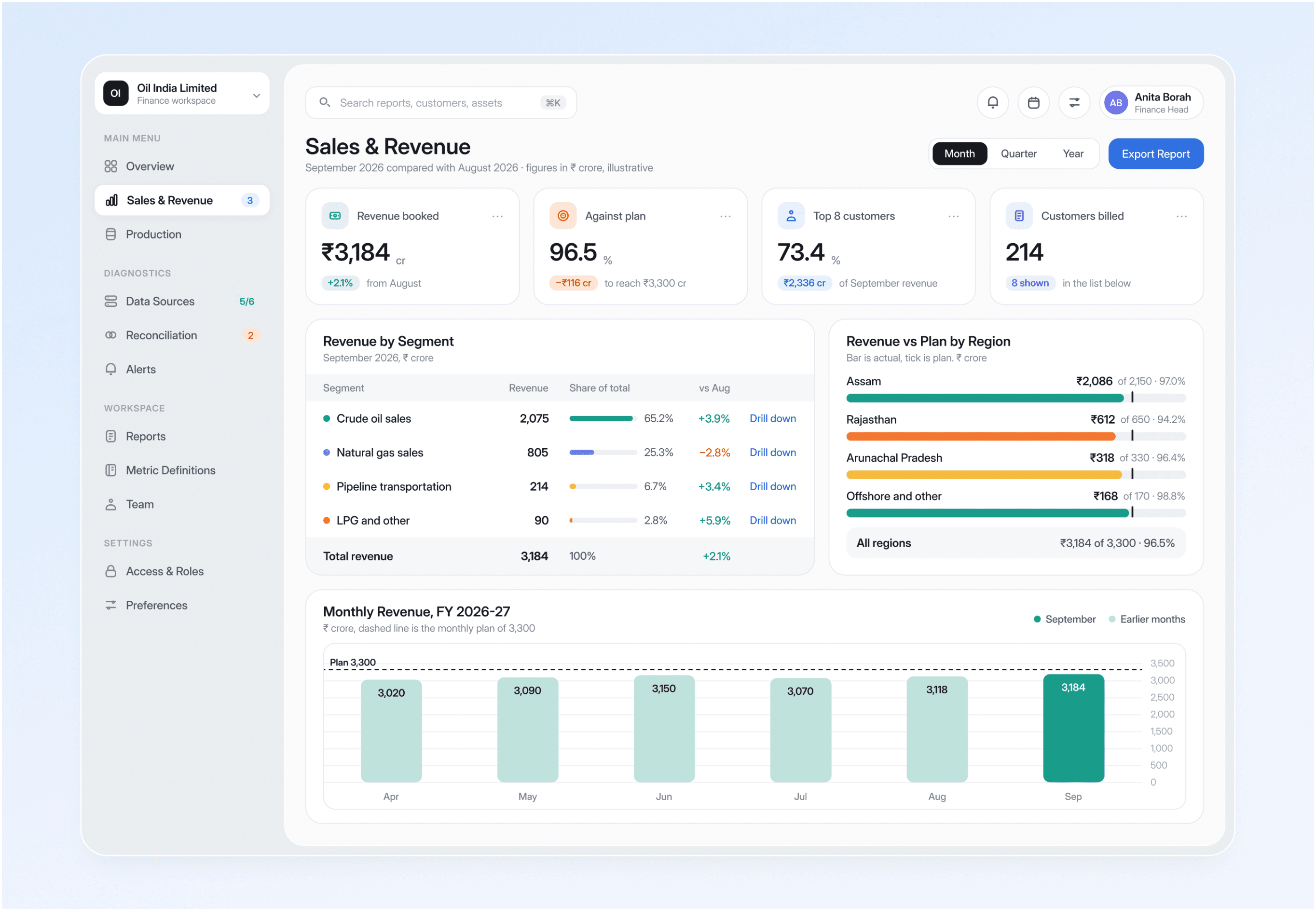Open the filter sliders icon in header

click(x=1075, y=103)
